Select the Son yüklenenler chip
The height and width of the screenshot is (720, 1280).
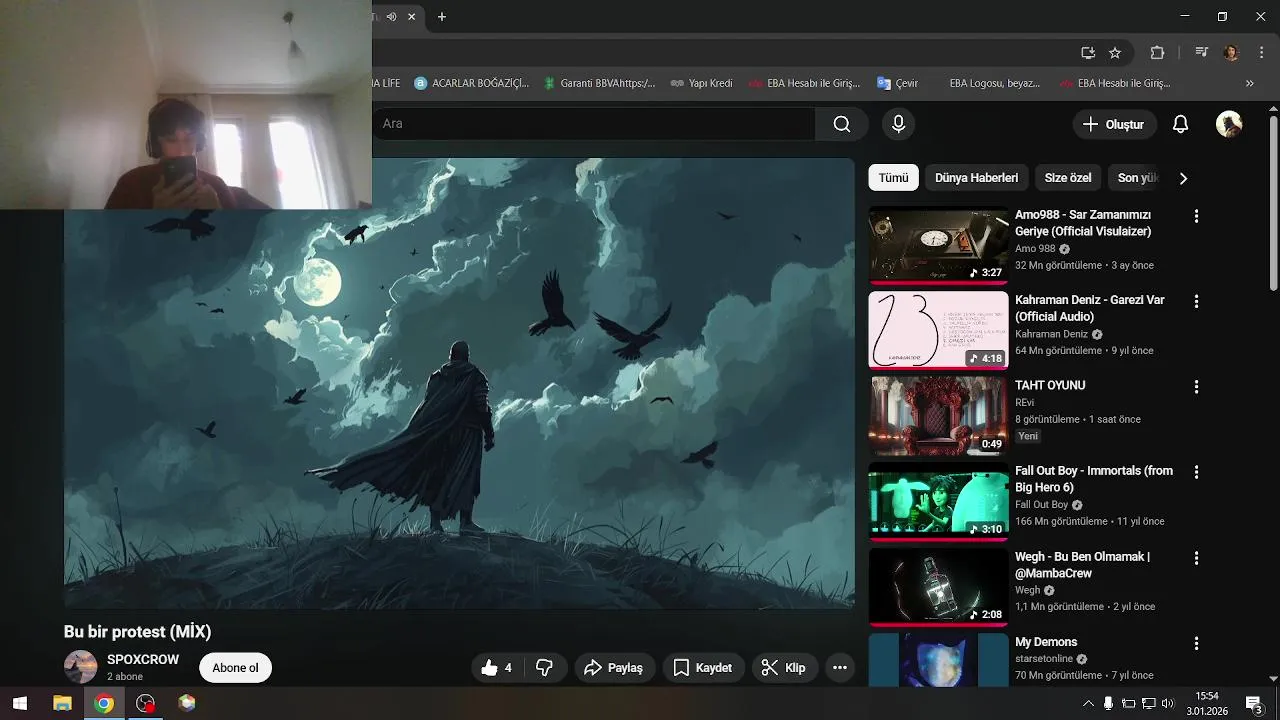point(1136,178)
